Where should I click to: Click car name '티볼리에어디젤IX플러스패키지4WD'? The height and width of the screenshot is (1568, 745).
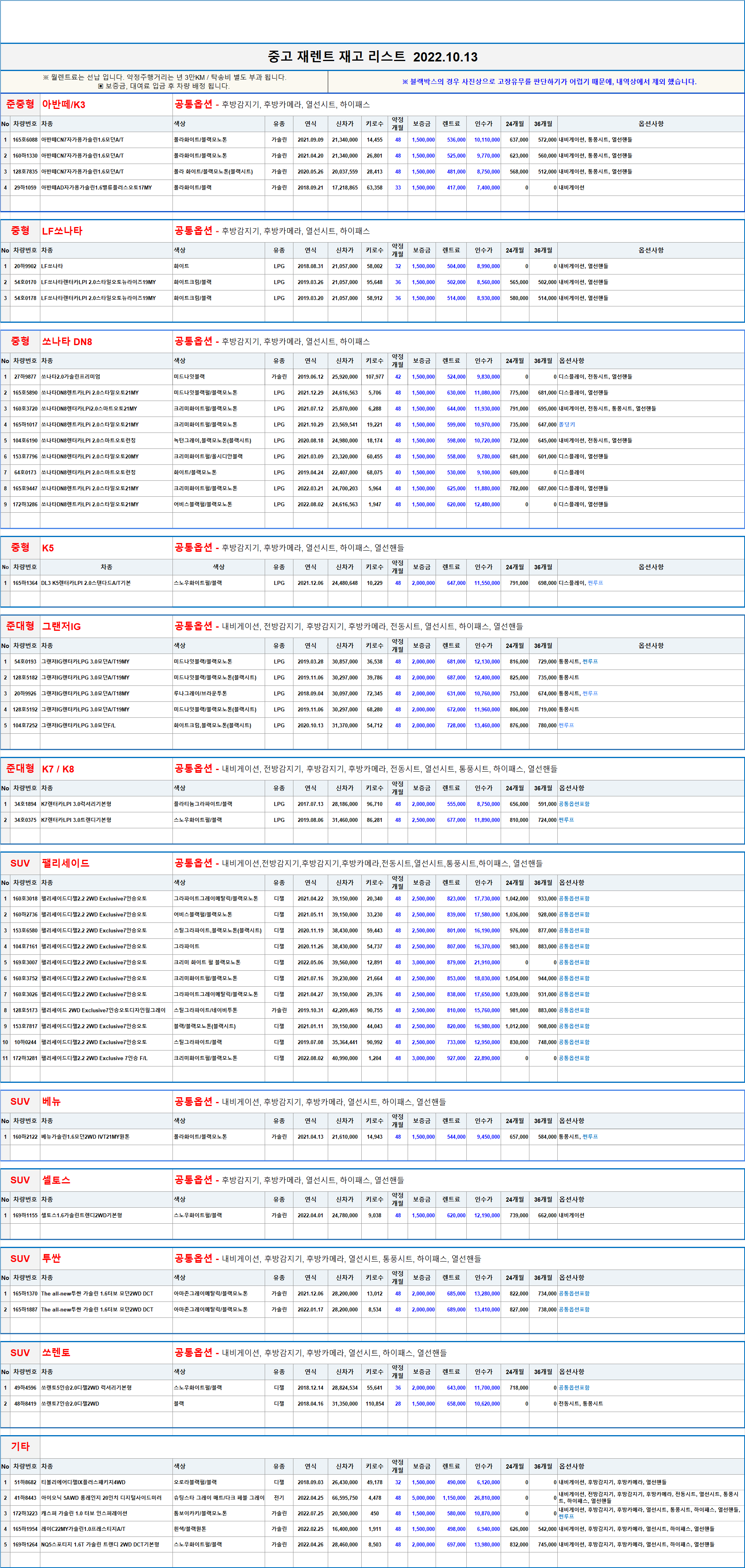(x=83, y=1483)
